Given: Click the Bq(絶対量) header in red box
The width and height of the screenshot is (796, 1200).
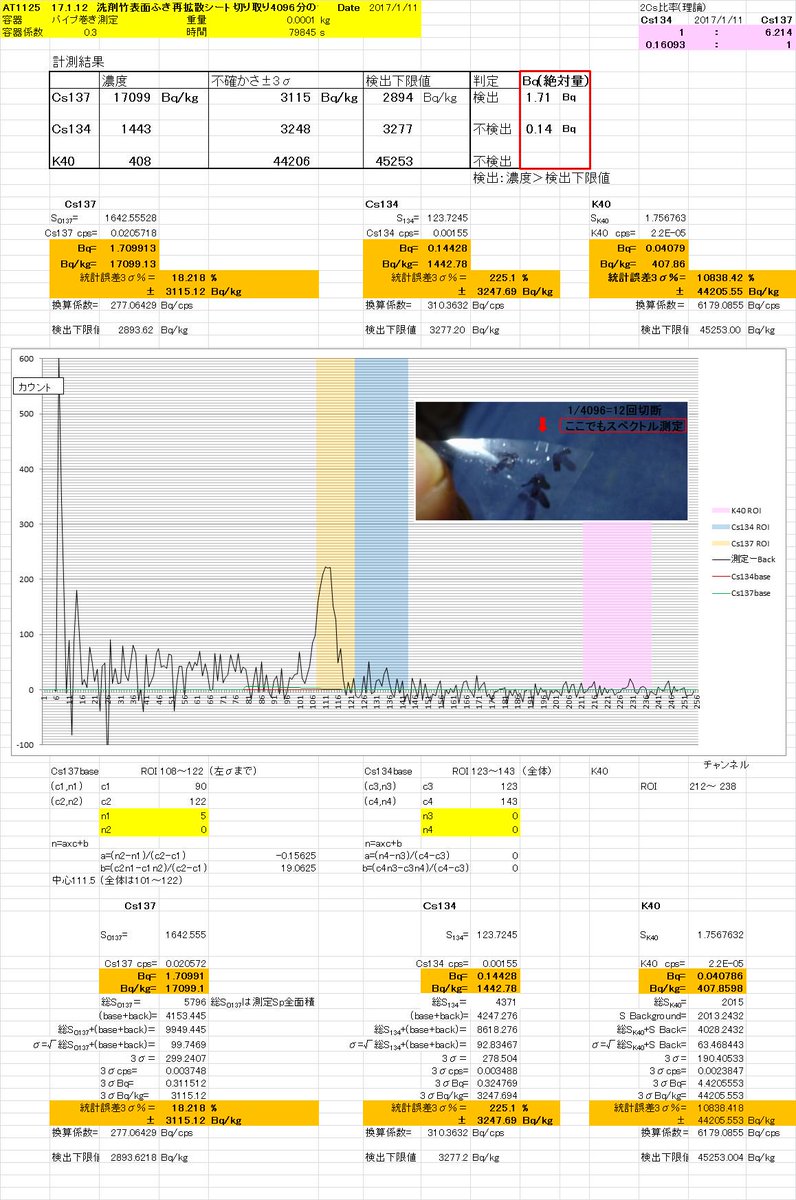Looking at the screenshot, I should point(555,80).
